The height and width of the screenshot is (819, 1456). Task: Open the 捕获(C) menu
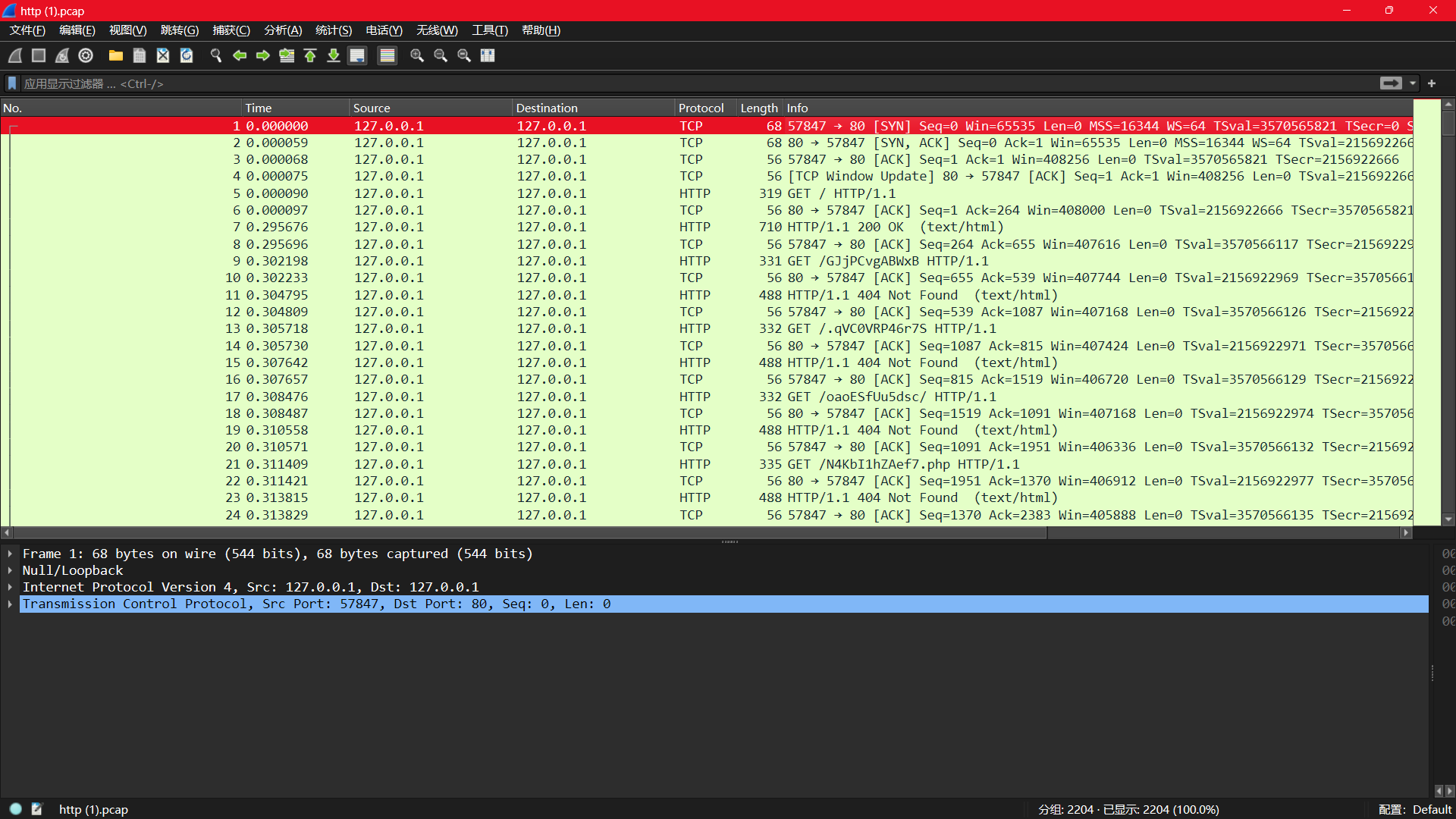pos(231,30)
